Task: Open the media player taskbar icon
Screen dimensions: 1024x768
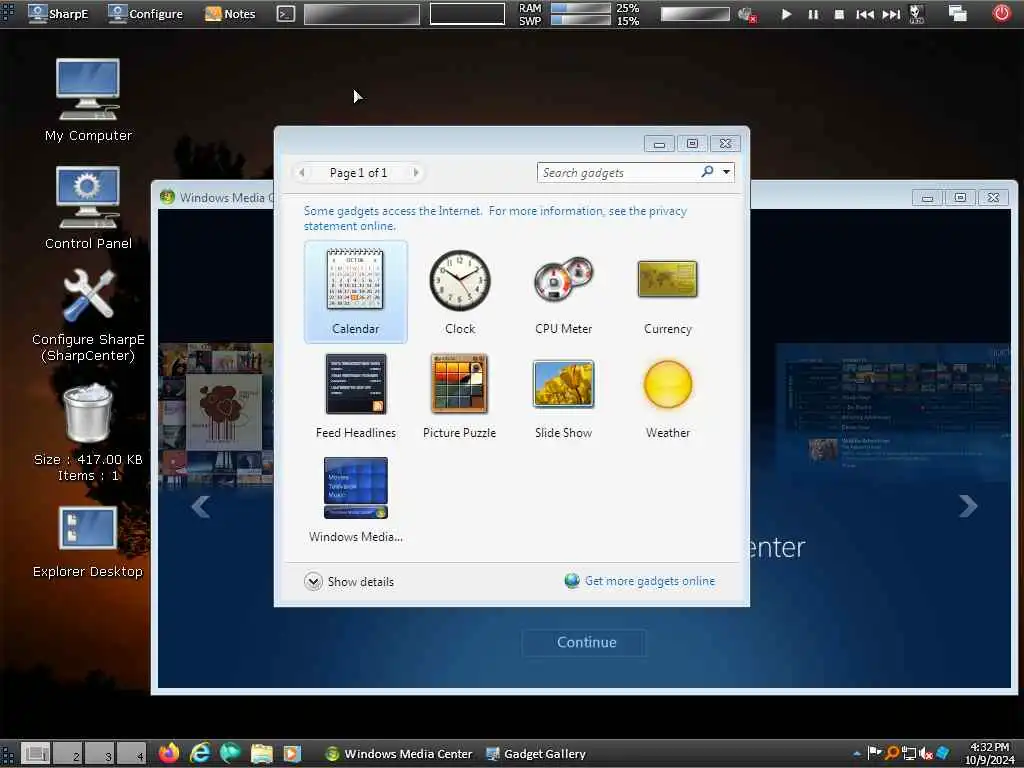Action: 293,753
